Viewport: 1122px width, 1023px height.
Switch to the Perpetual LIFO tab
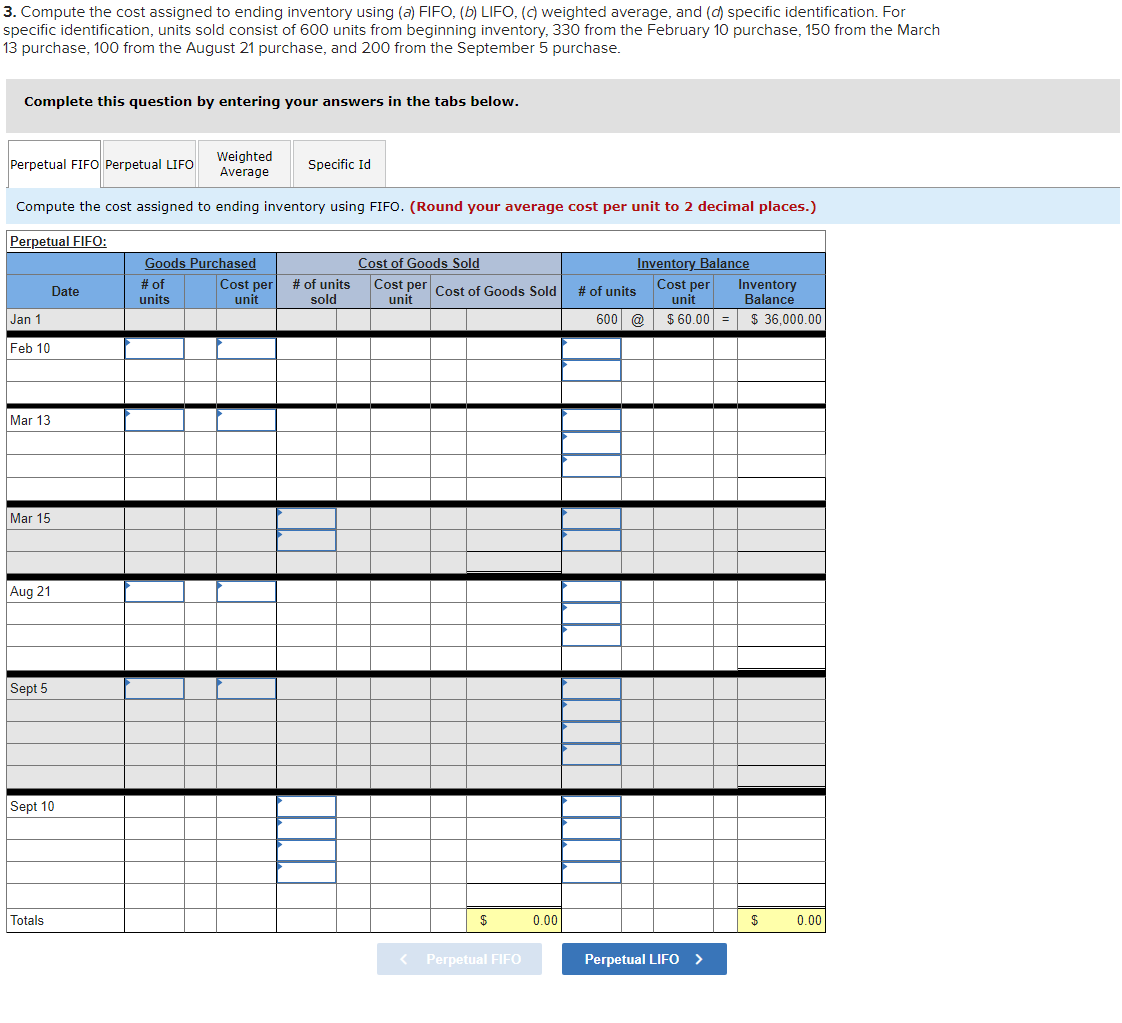tap(149, 164)
